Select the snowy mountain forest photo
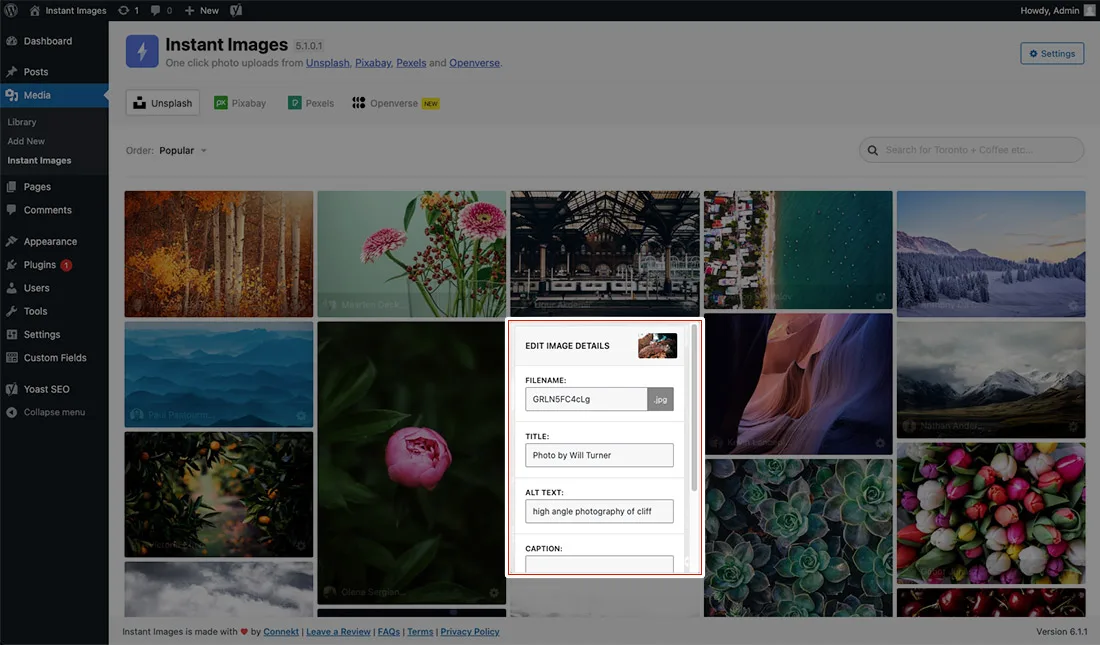This screenshot has height=645, width=1100. 991,254
